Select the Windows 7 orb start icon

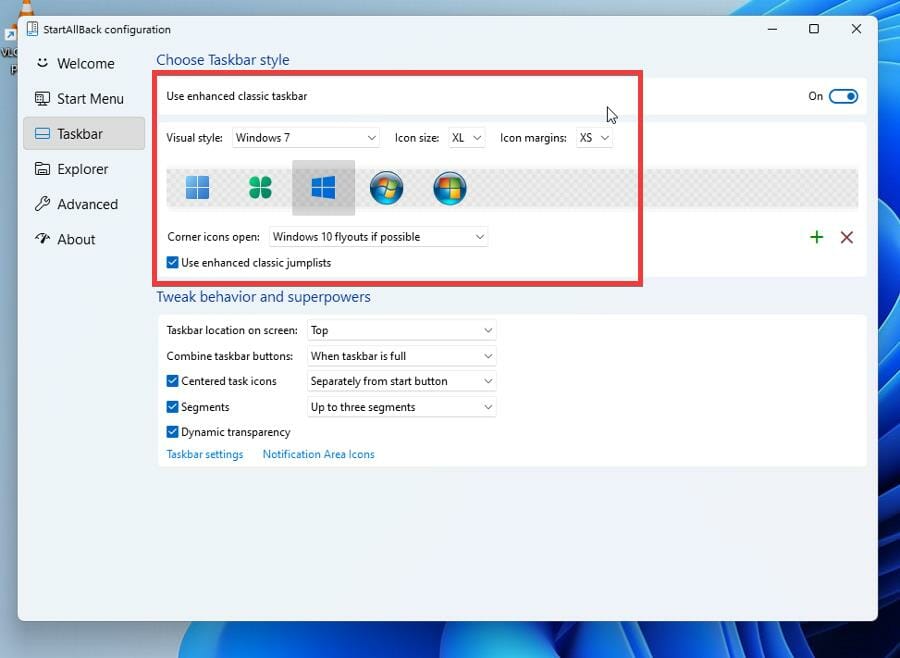point(386,188)
